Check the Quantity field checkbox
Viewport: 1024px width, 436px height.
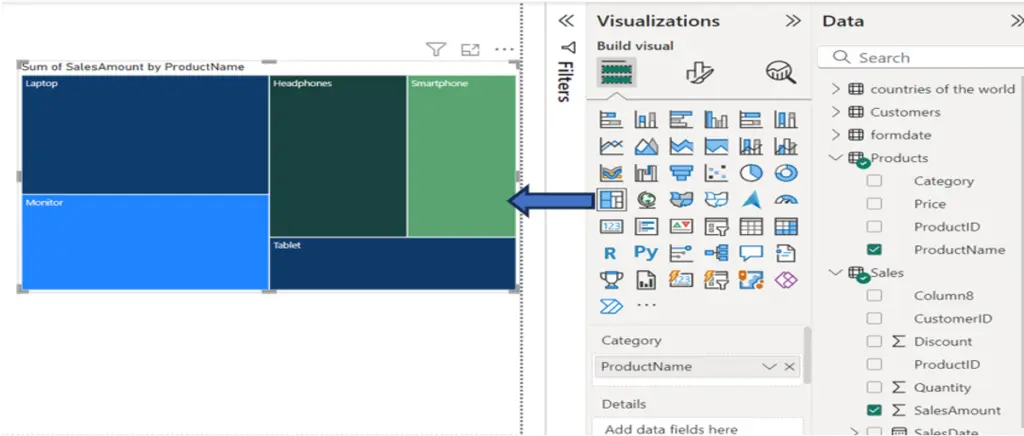pyautogui.click(x=874, y=387)
